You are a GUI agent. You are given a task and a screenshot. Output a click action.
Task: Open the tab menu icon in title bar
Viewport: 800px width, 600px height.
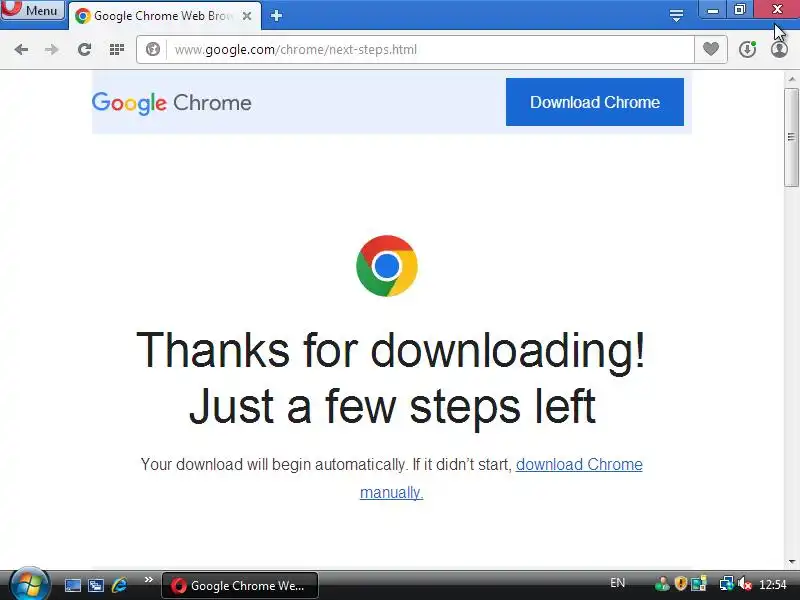676,16
